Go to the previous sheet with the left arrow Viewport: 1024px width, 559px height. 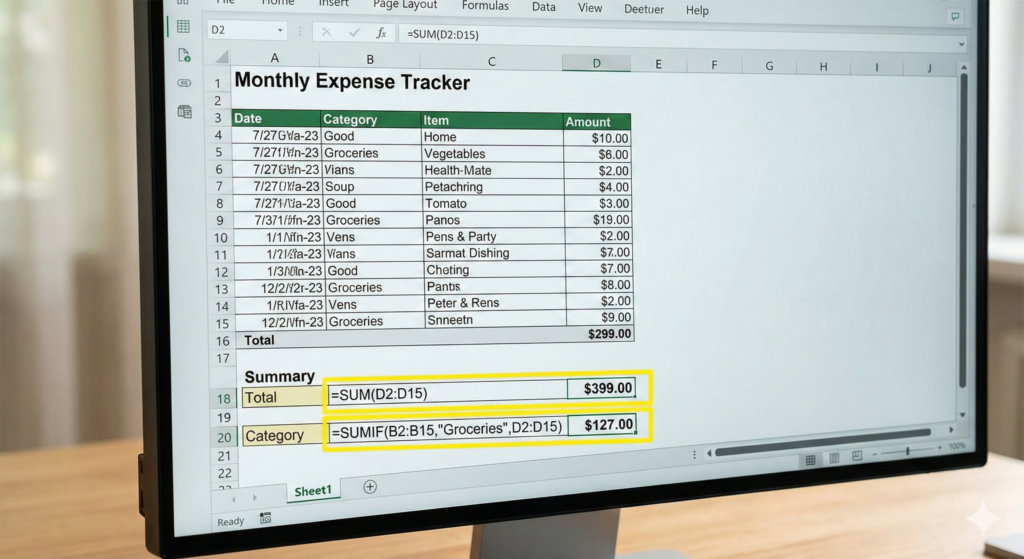234,498
